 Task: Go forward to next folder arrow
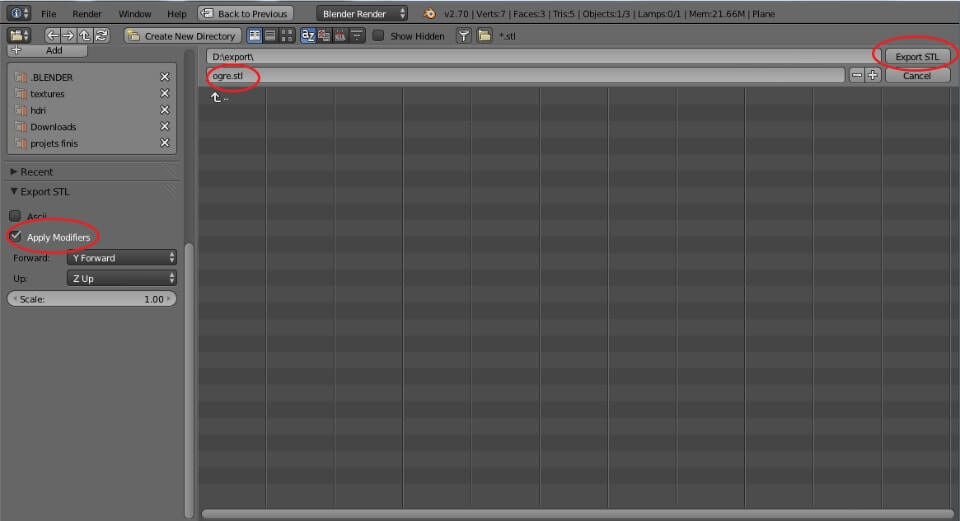point(69,36)
